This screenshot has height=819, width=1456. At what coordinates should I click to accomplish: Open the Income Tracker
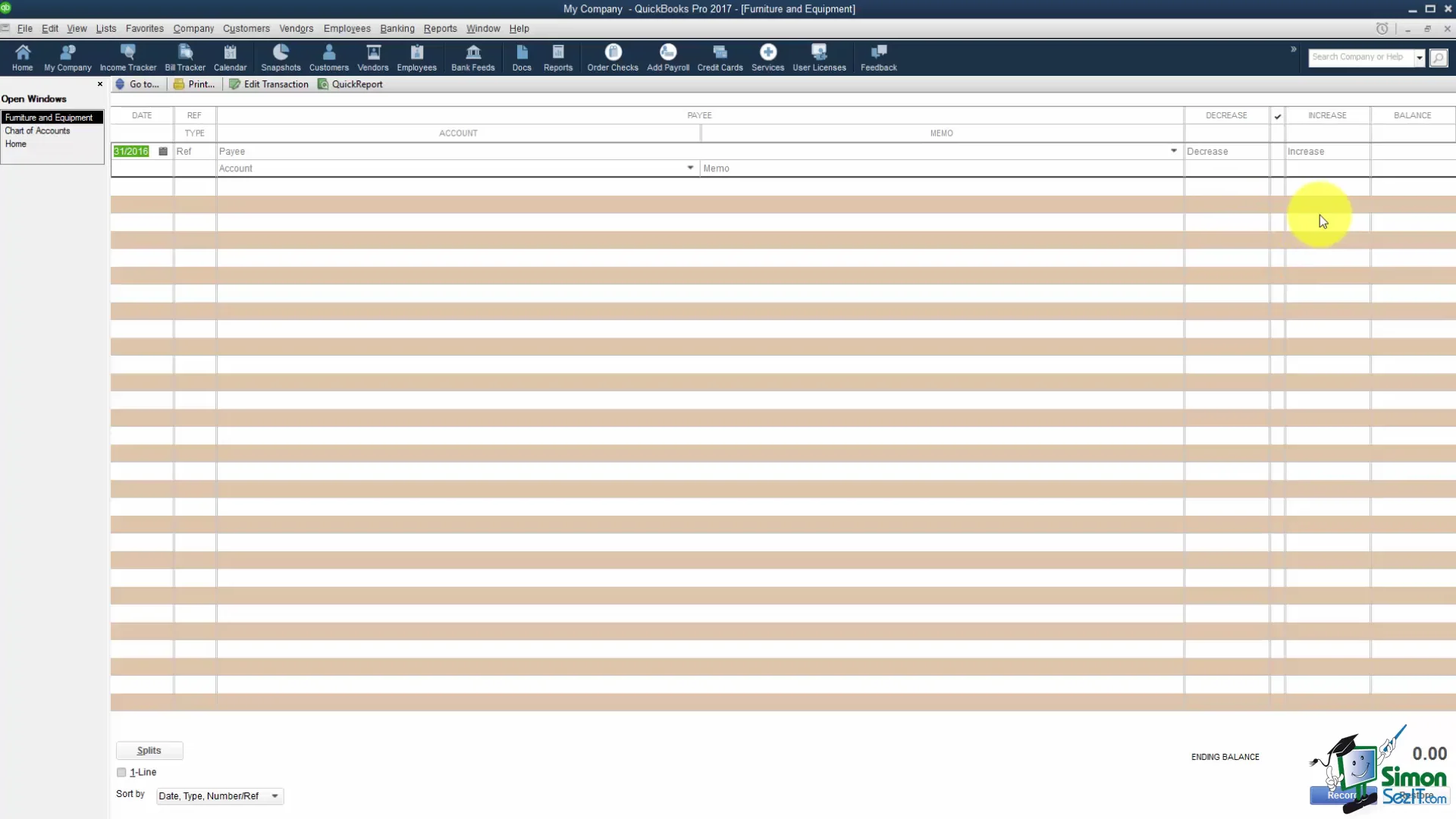(x=127, y=57)
